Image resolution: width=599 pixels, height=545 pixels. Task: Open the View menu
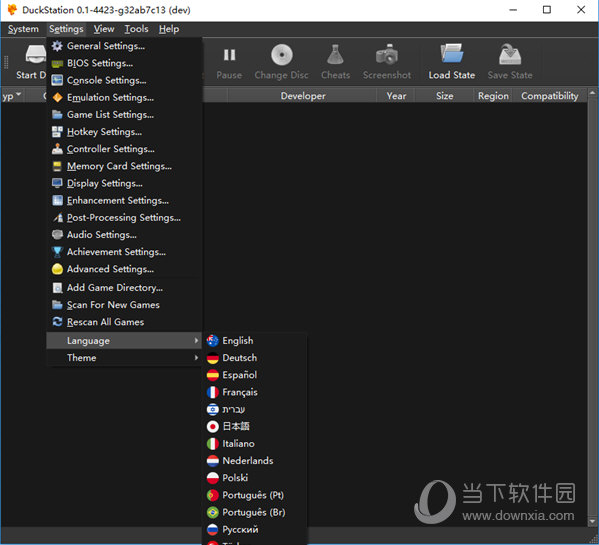[104, 29]
